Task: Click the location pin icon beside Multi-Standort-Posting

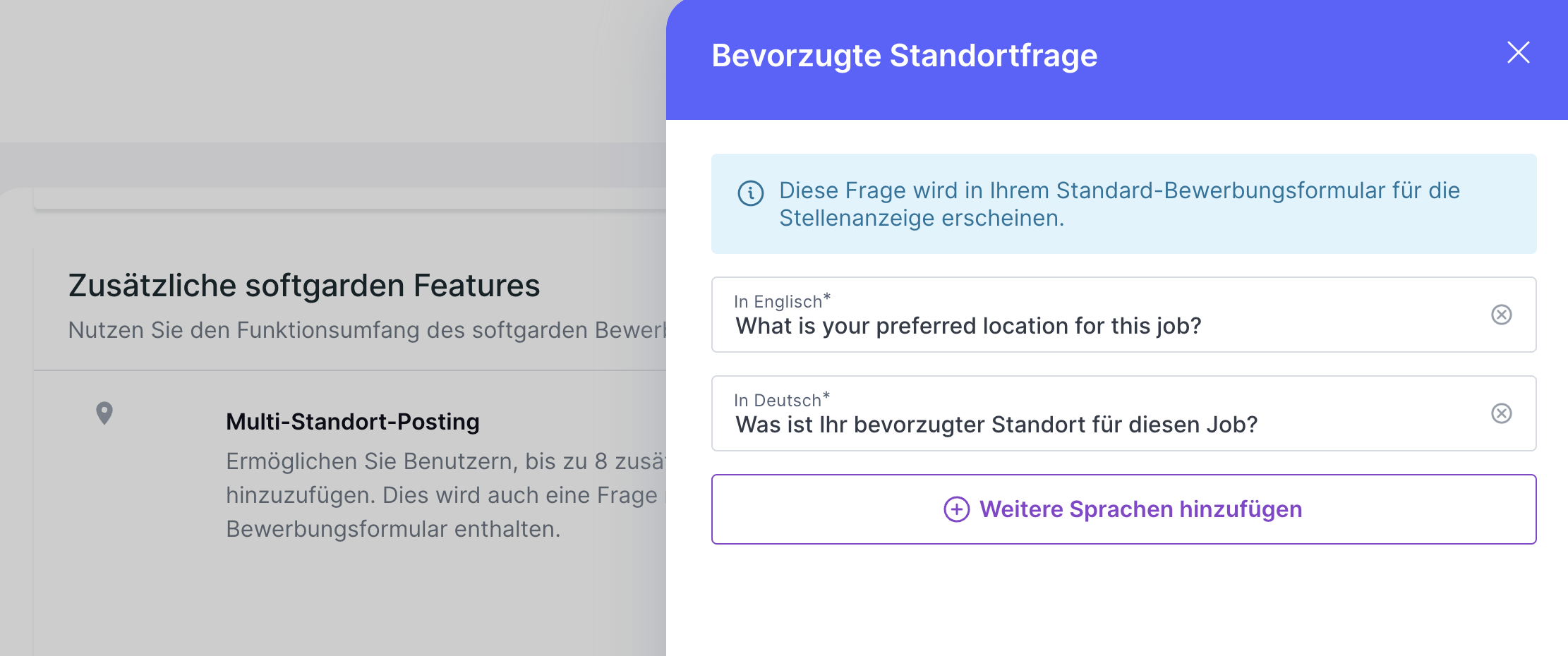Action: tap(104, 413)
